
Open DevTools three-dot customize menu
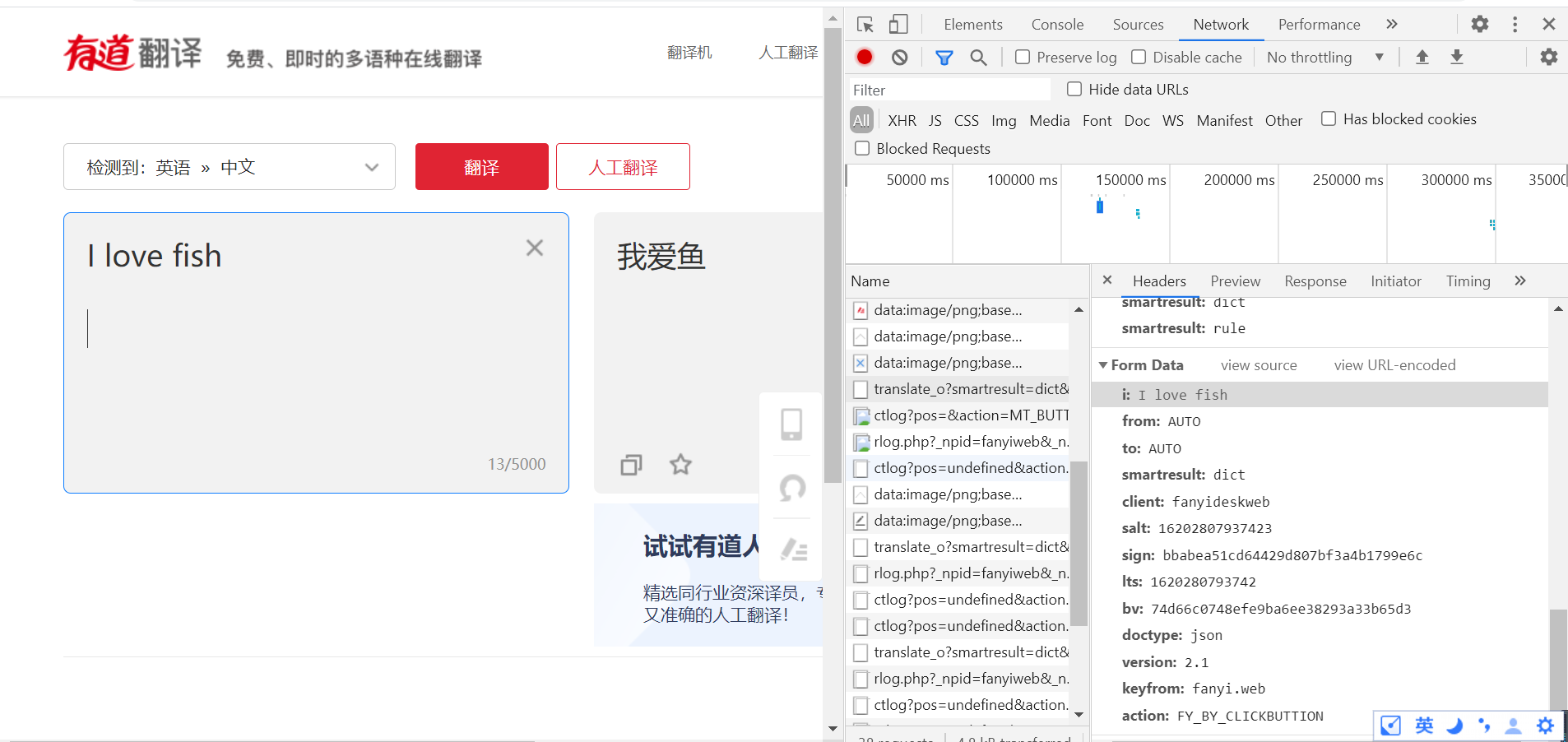point(1515,24)
